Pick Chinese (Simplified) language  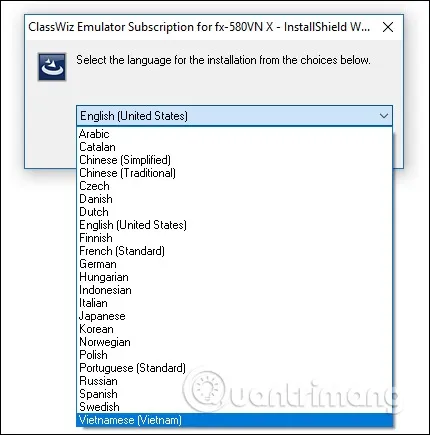[x=234, y=160]
